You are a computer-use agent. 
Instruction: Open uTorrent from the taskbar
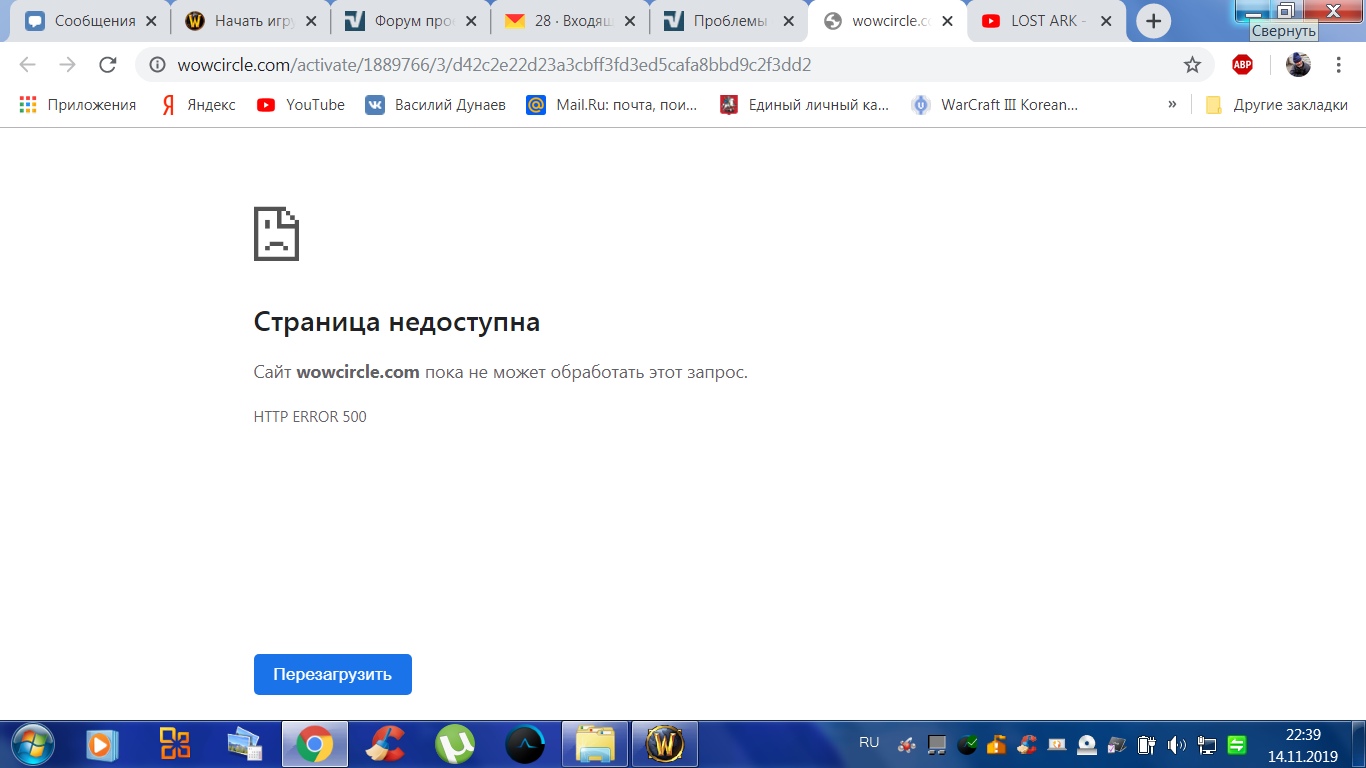[x=455, y=744]
